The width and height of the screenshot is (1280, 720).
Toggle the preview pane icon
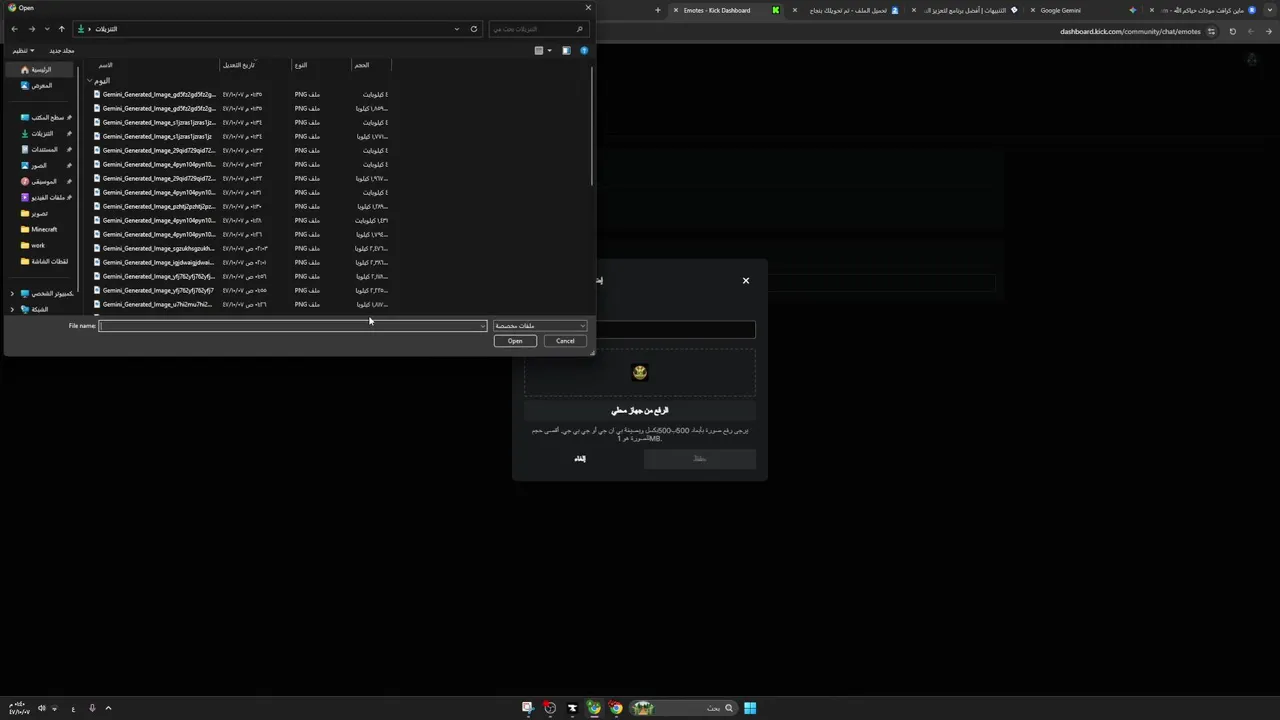point(566,50)
